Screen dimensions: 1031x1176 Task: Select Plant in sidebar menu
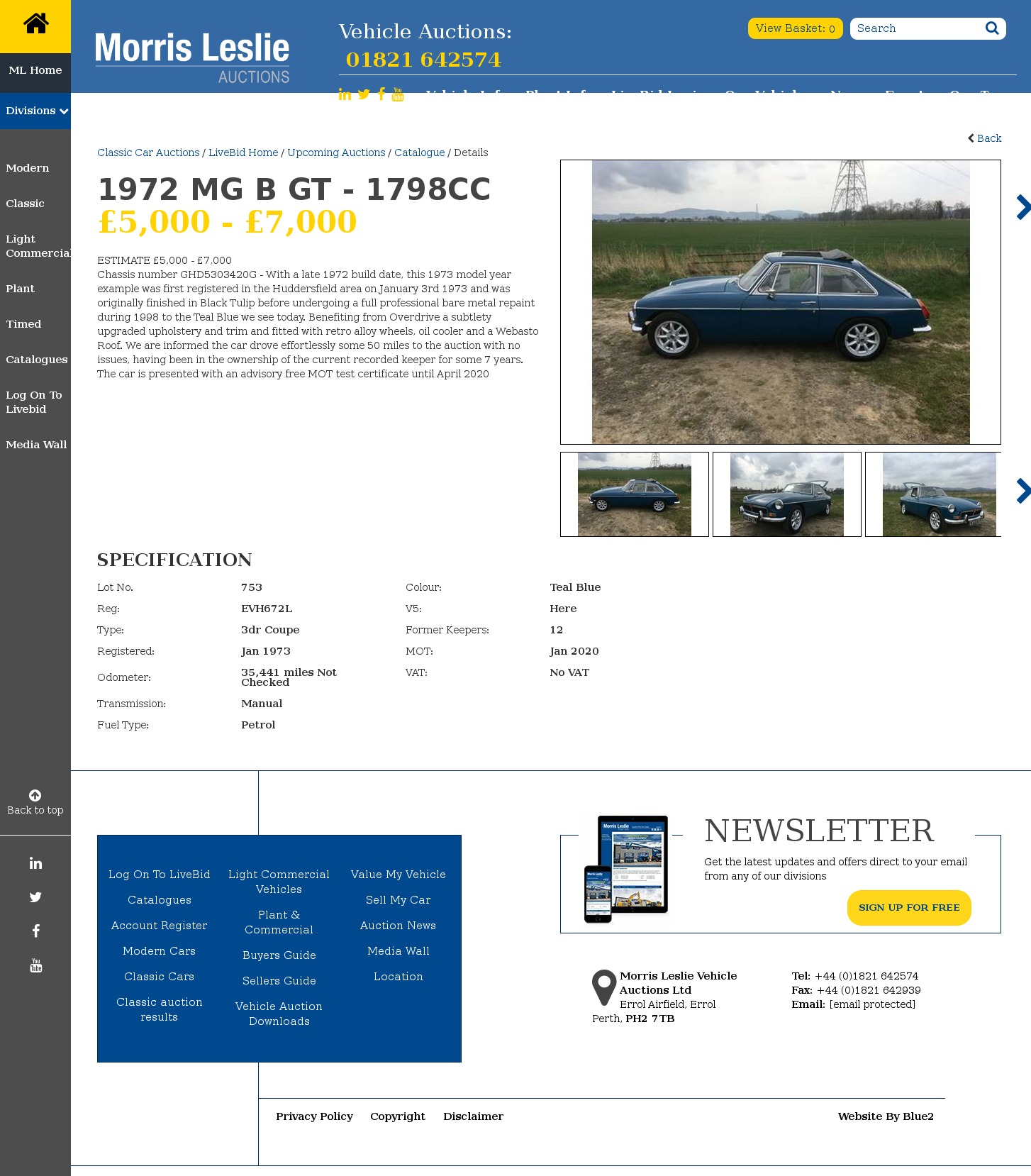[20, 289]
